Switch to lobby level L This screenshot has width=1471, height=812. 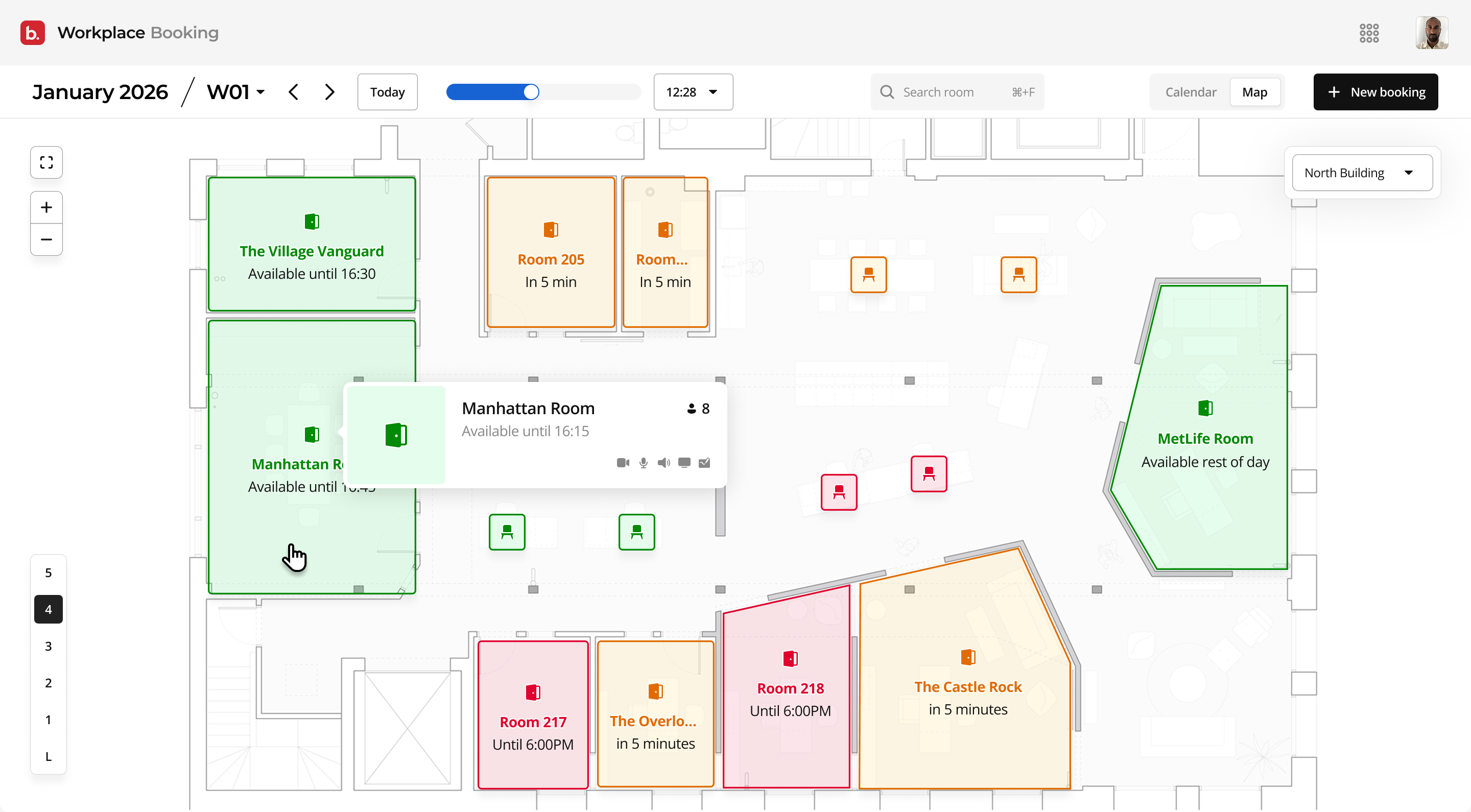click(49, 757)
